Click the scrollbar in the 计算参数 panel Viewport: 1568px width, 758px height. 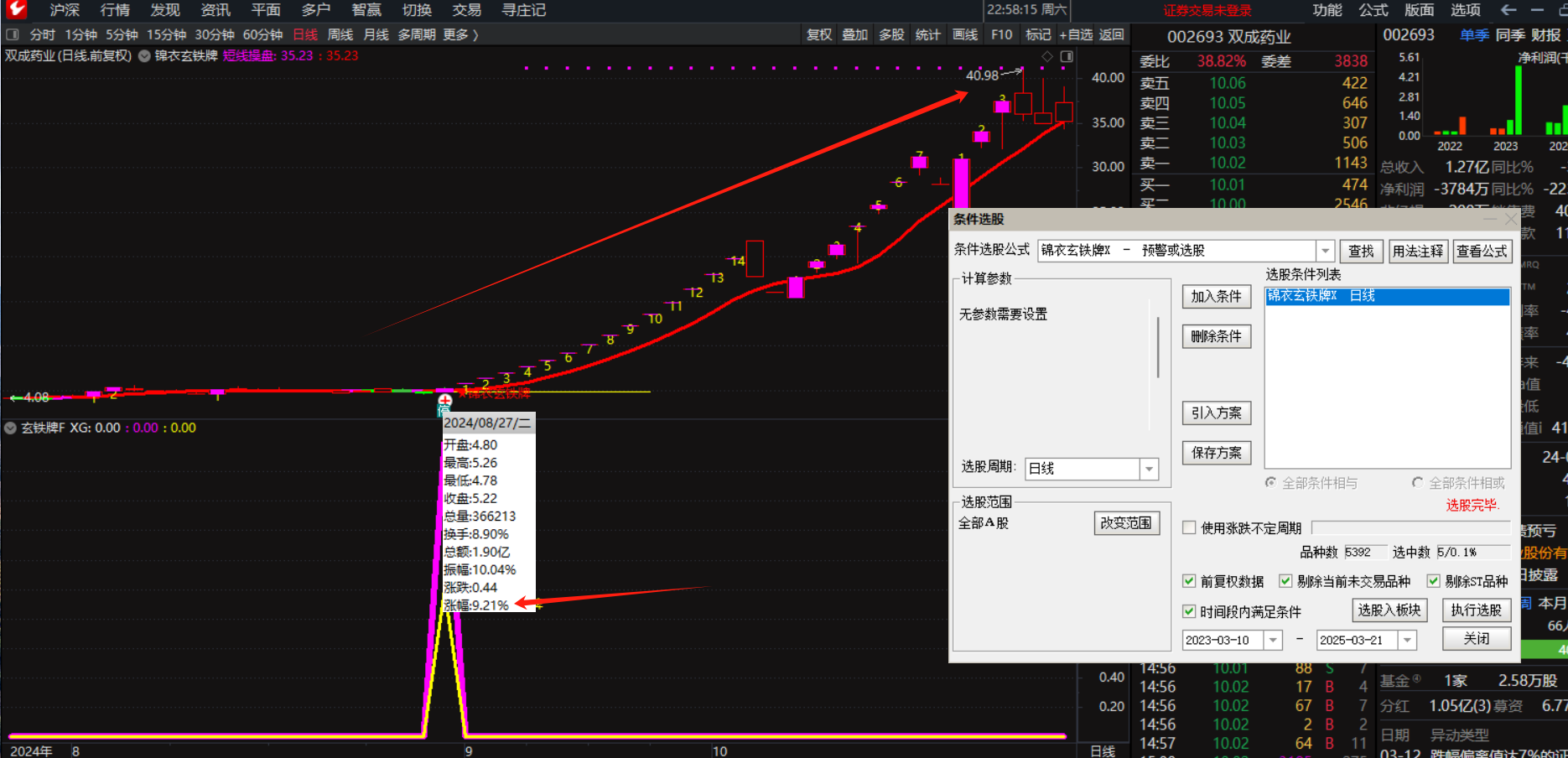tap(1158, 347)
